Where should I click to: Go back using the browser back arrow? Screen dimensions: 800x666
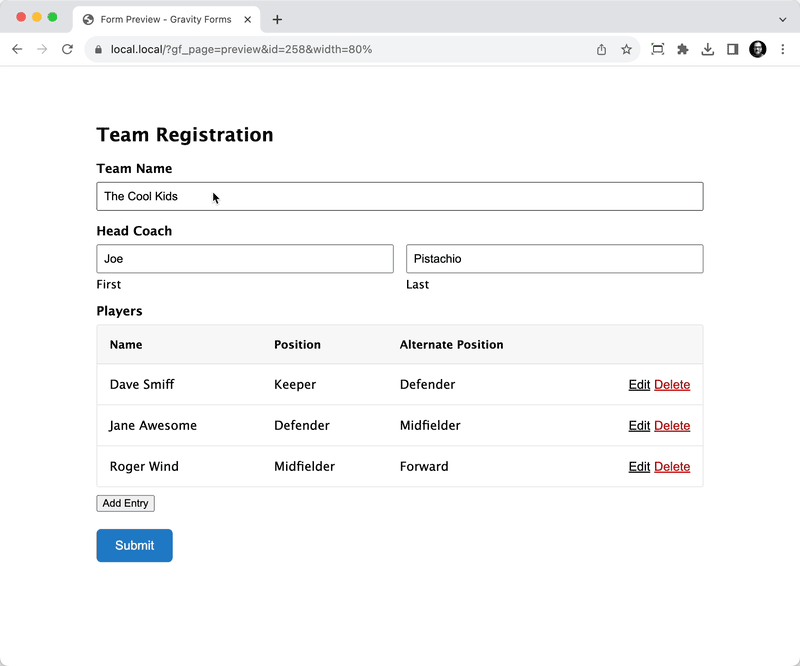pos(17,50)
